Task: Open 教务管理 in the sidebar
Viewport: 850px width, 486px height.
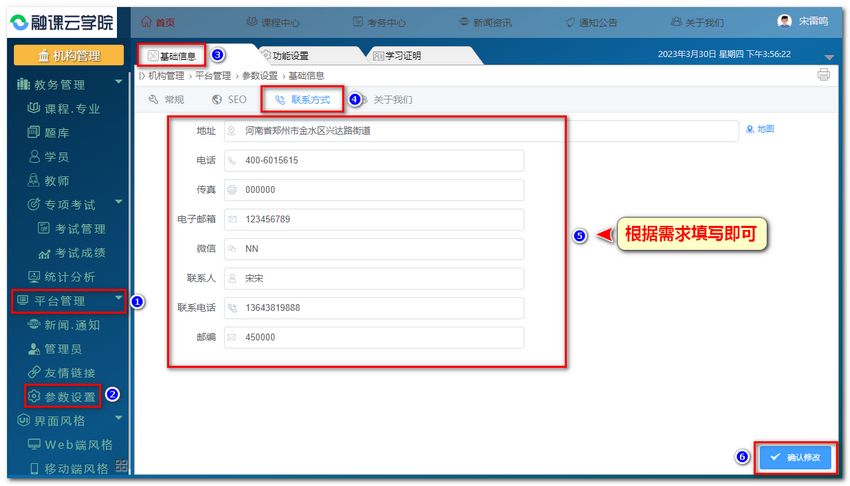Action: pyautogui.click(x=59, y=85)
